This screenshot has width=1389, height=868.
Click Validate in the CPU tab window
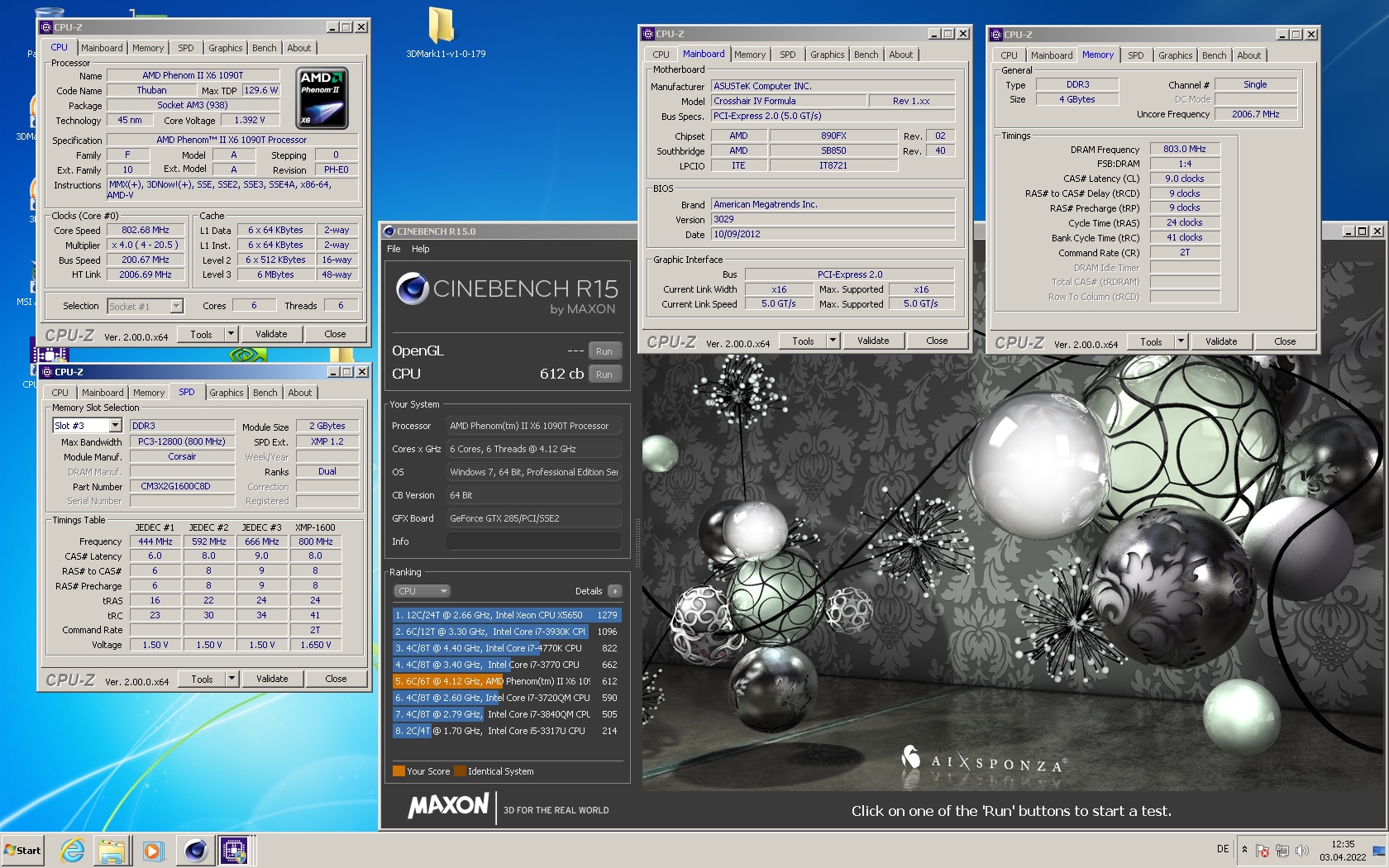click(271, 334)
